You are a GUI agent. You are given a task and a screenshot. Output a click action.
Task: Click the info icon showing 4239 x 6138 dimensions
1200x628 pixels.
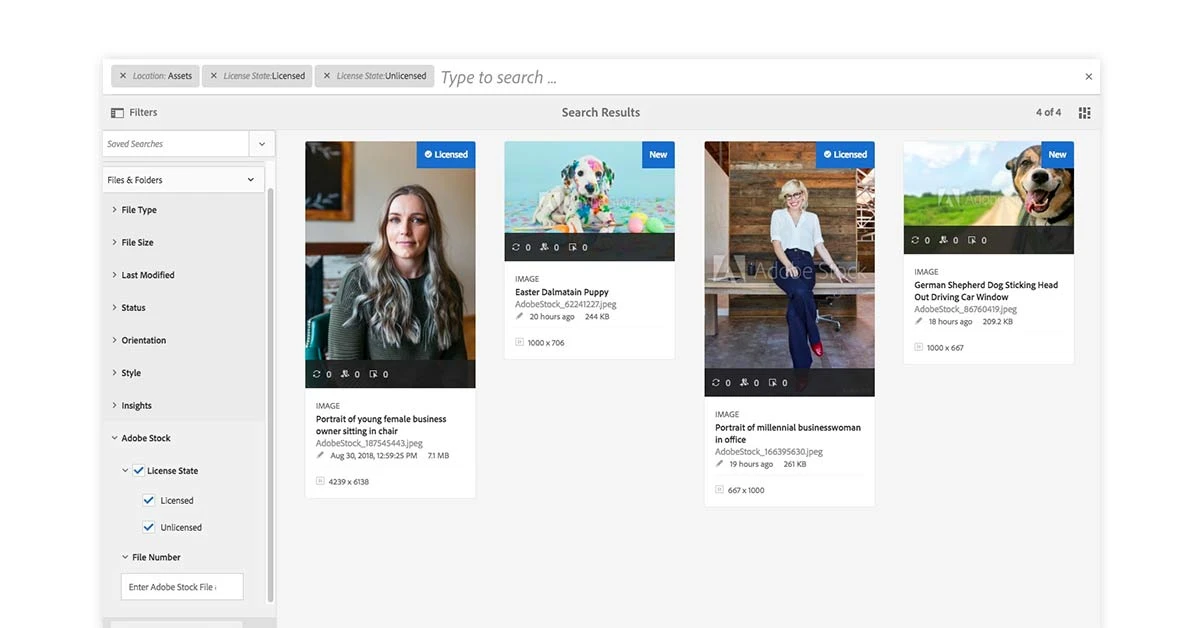point(318,481)
